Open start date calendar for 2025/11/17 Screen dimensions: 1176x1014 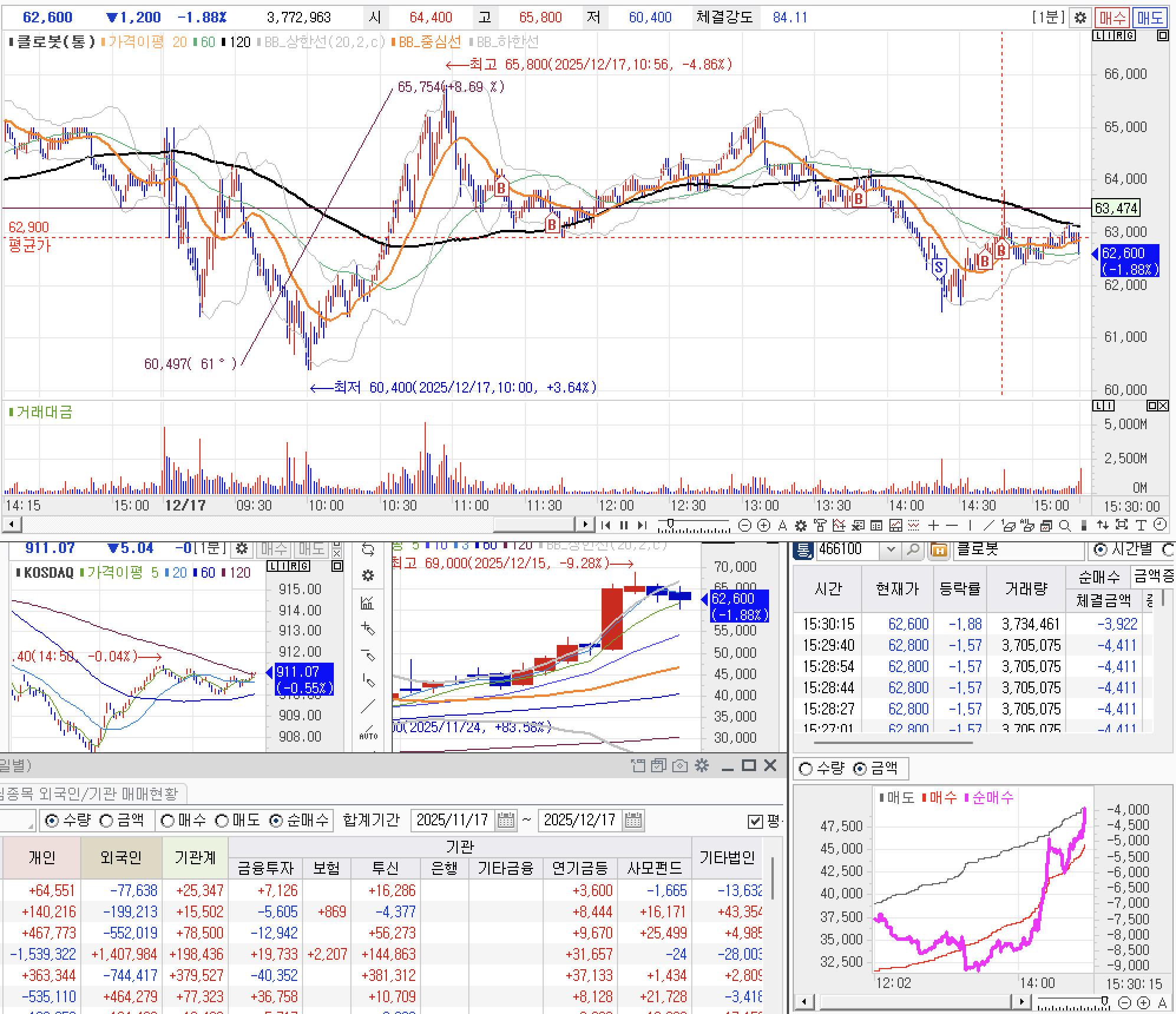pos(505,820)
